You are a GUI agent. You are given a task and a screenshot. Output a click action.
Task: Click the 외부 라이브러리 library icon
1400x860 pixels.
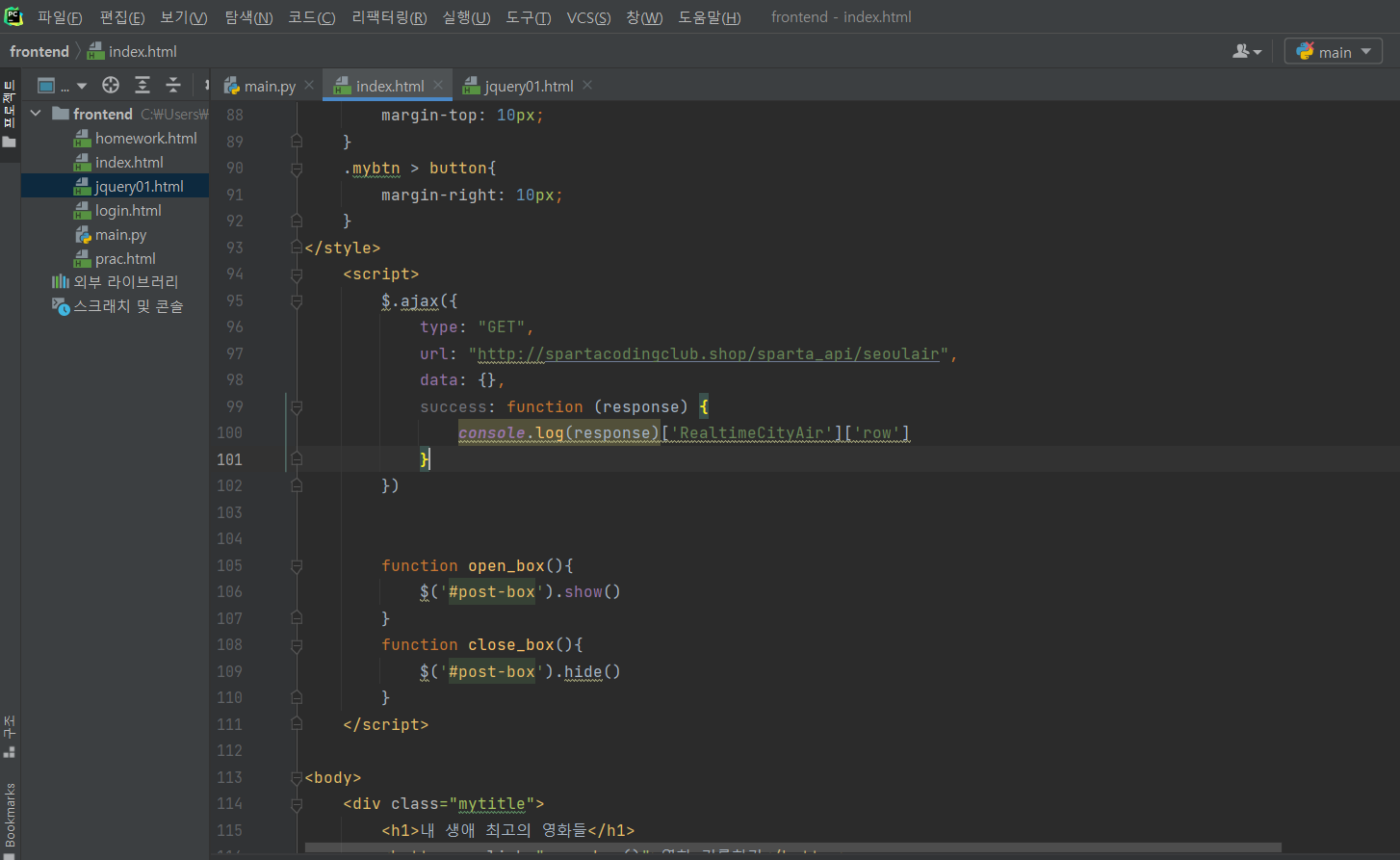[x=60, y=282]
